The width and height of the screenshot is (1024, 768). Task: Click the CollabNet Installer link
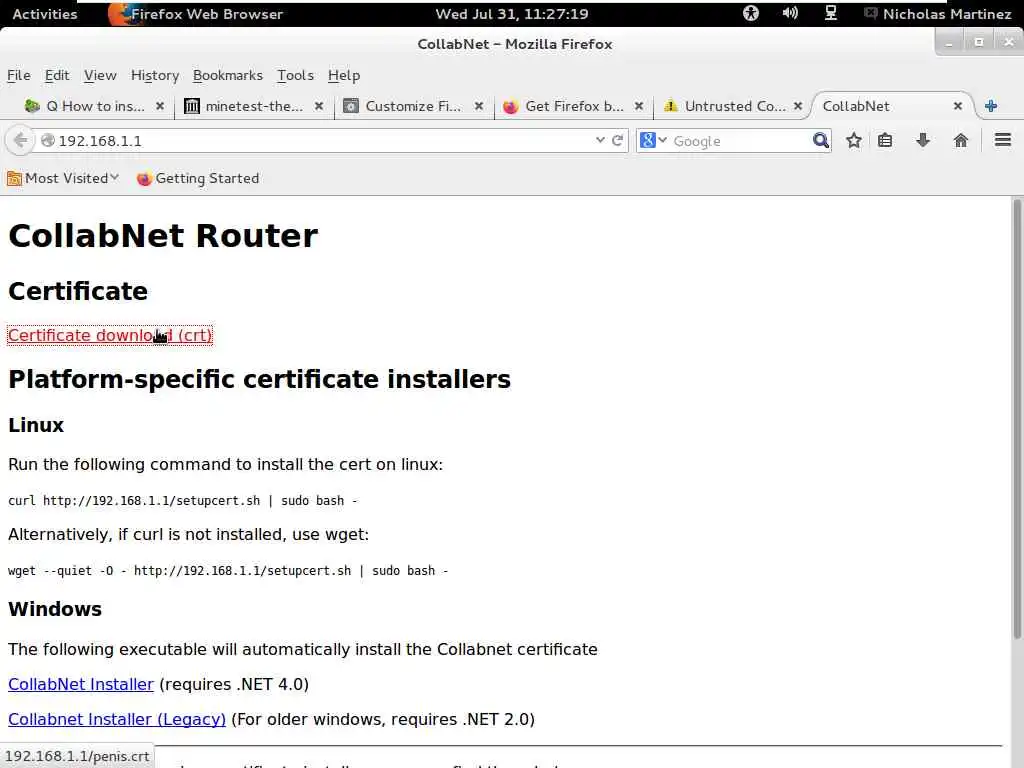click(x=81, y=684)
